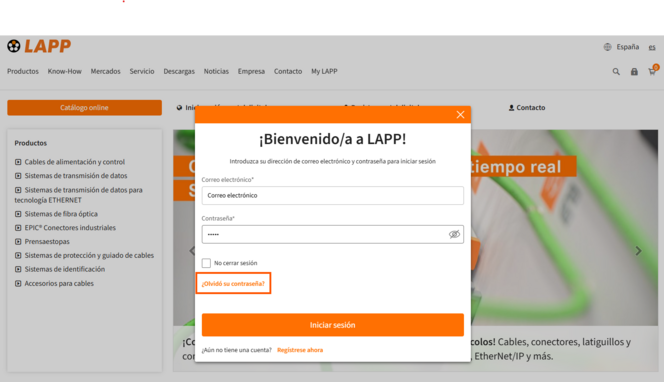Expand Prensaestopas category
Image resolution: width=664 pixels, height=382 pixels.
[x=42, y=242]
